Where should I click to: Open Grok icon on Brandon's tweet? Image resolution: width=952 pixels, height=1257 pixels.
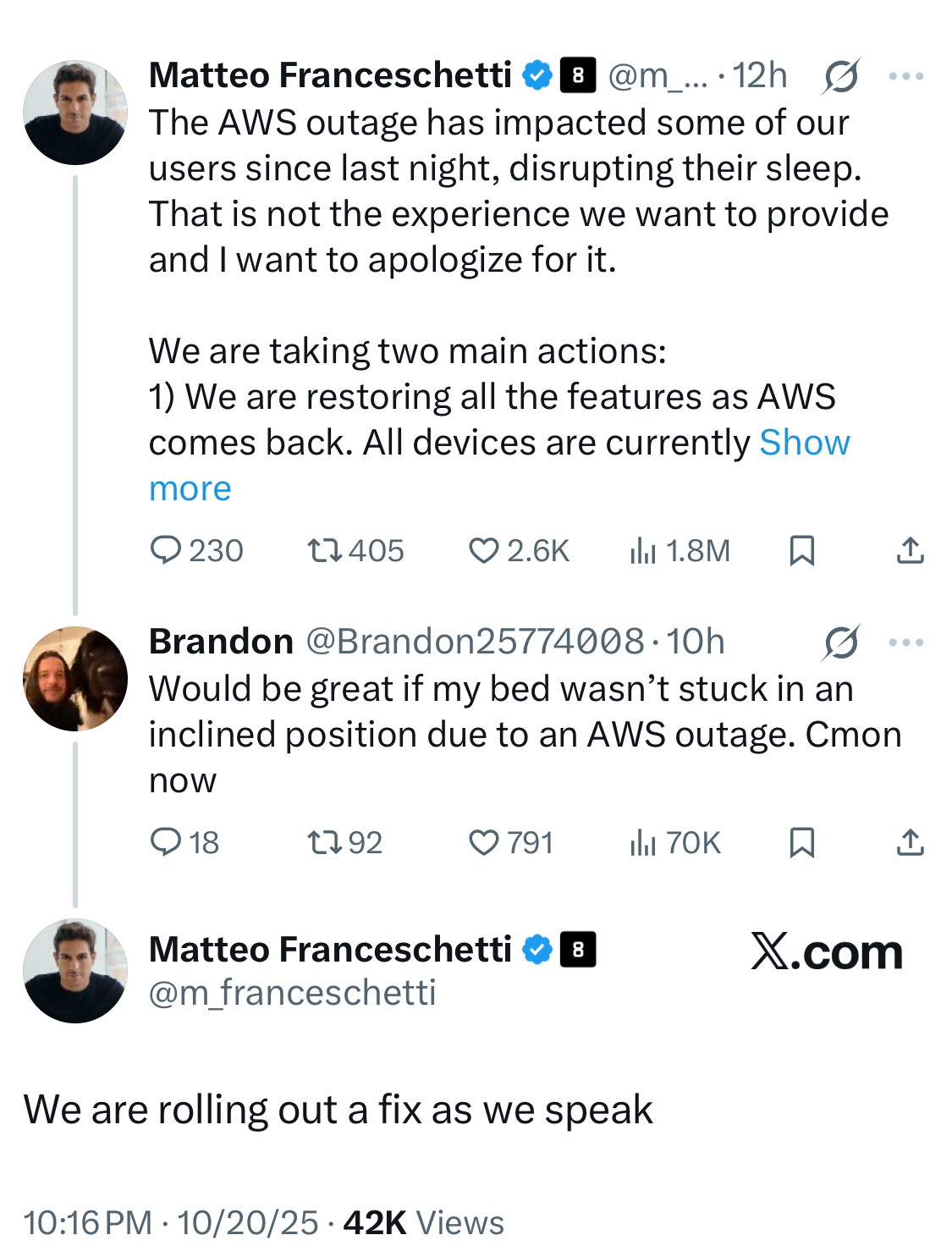click(x=841, y=642)
